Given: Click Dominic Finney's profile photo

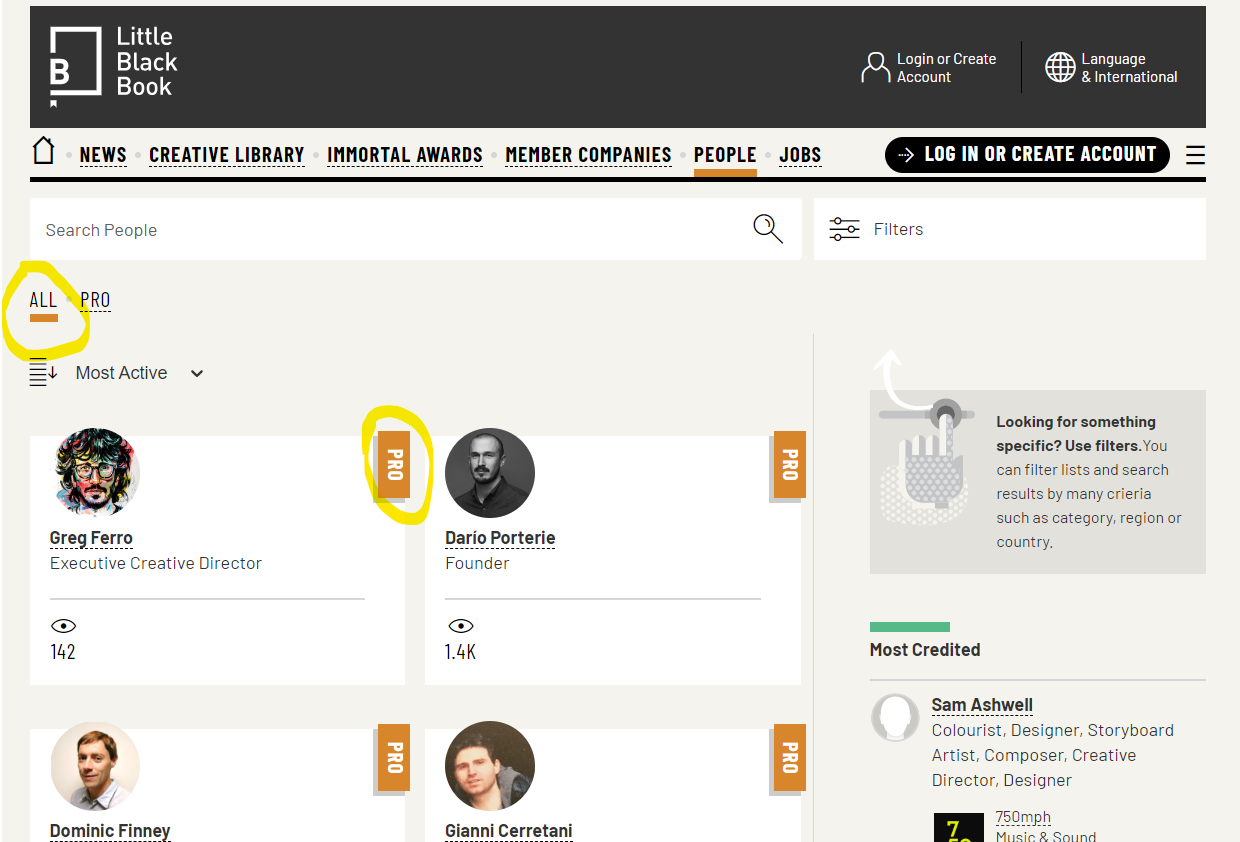Looking at the screenshot, I should [95, 766].
